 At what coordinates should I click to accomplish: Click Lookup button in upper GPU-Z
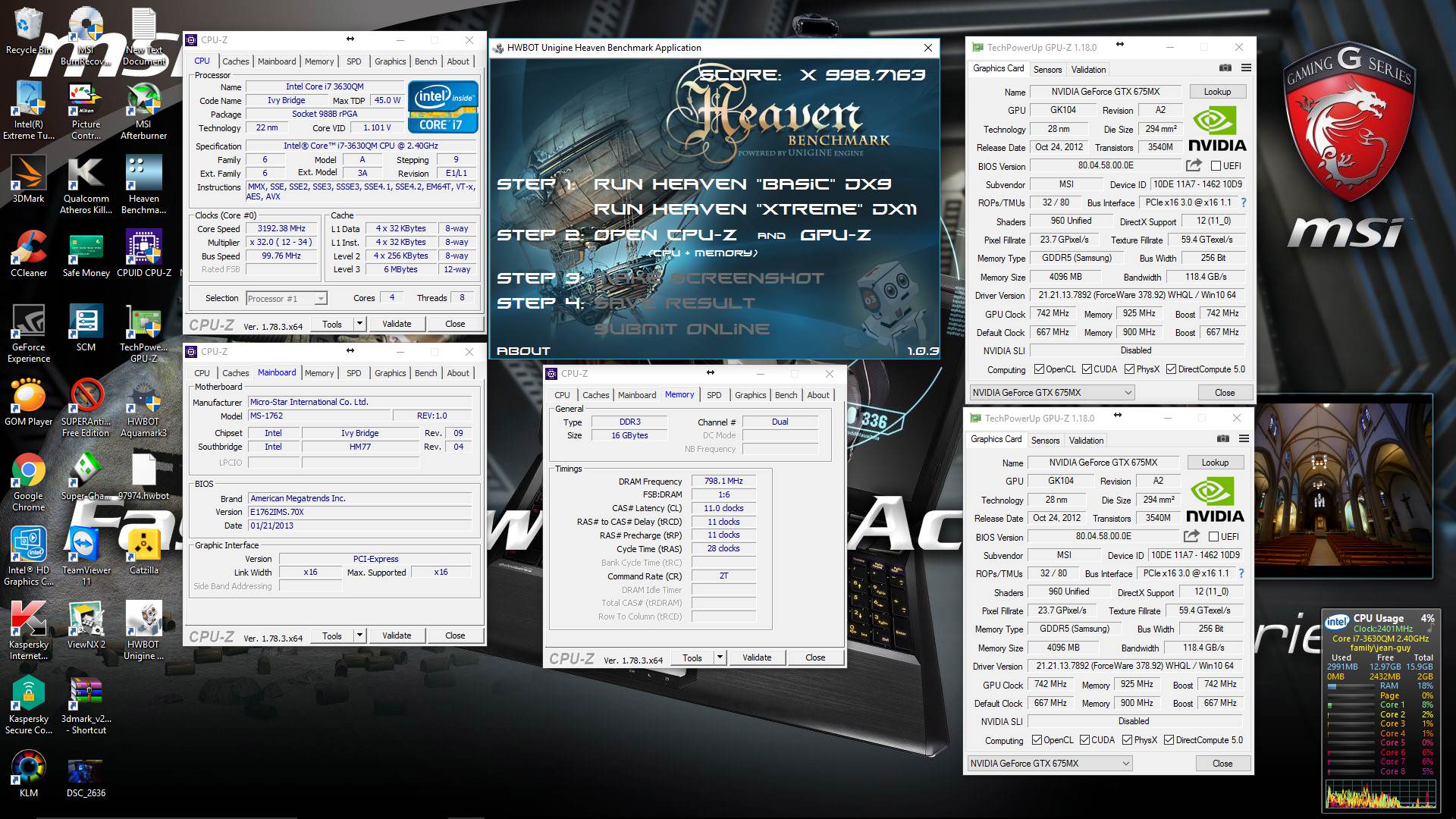click(x=1217, y=92)
